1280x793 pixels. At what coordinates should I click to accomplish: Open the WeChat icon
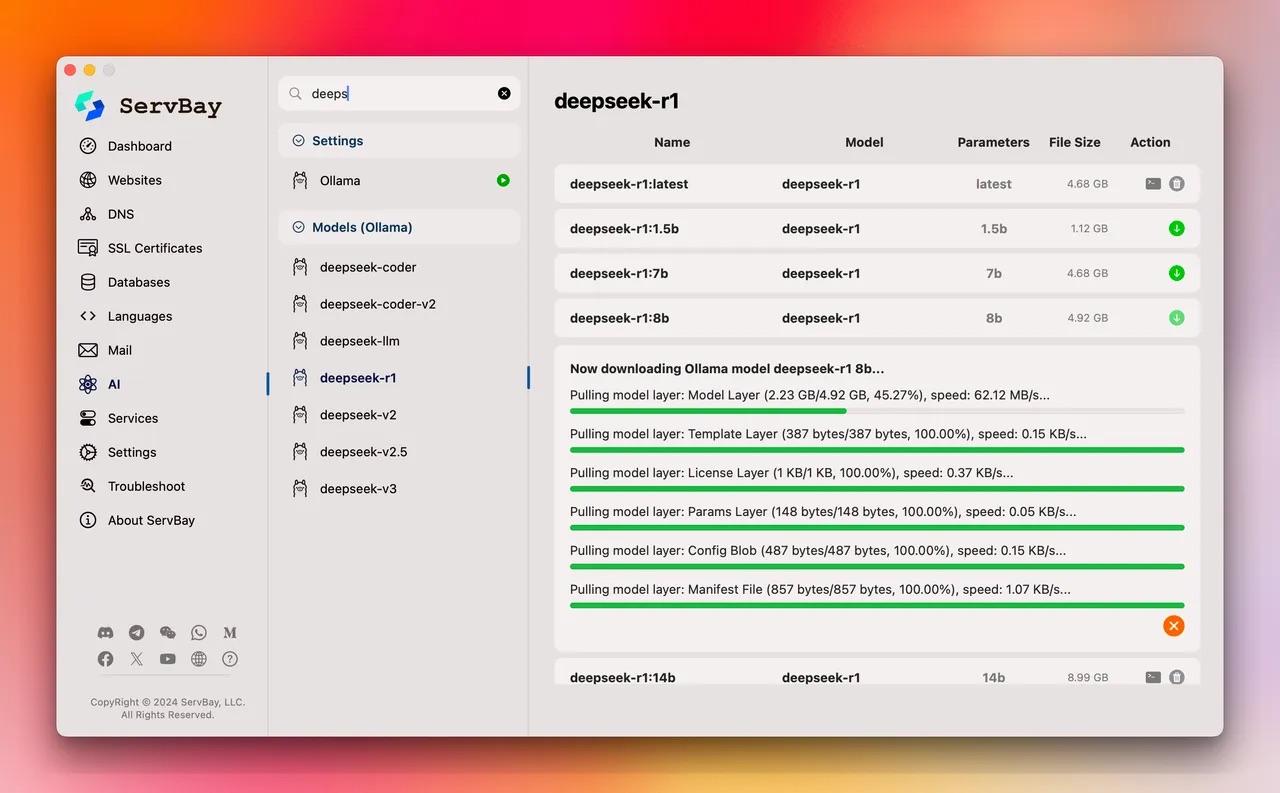(x=167, y=633)
